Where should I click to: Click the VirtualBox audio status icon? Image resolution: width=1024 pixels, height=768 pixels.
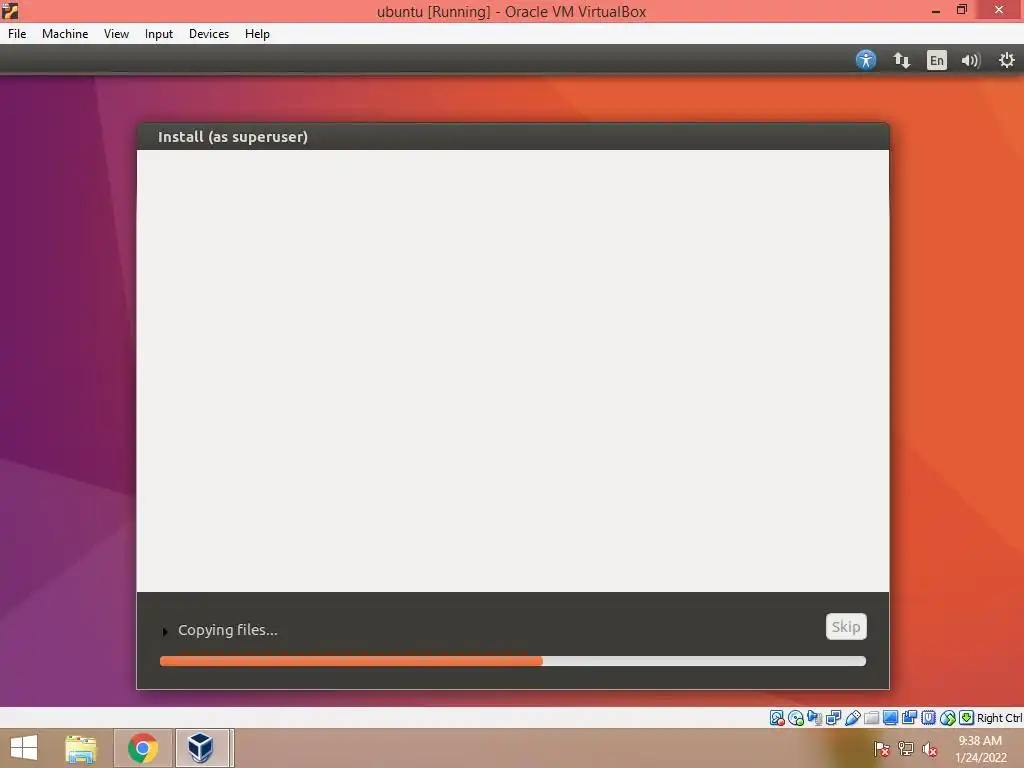[814, 718]
